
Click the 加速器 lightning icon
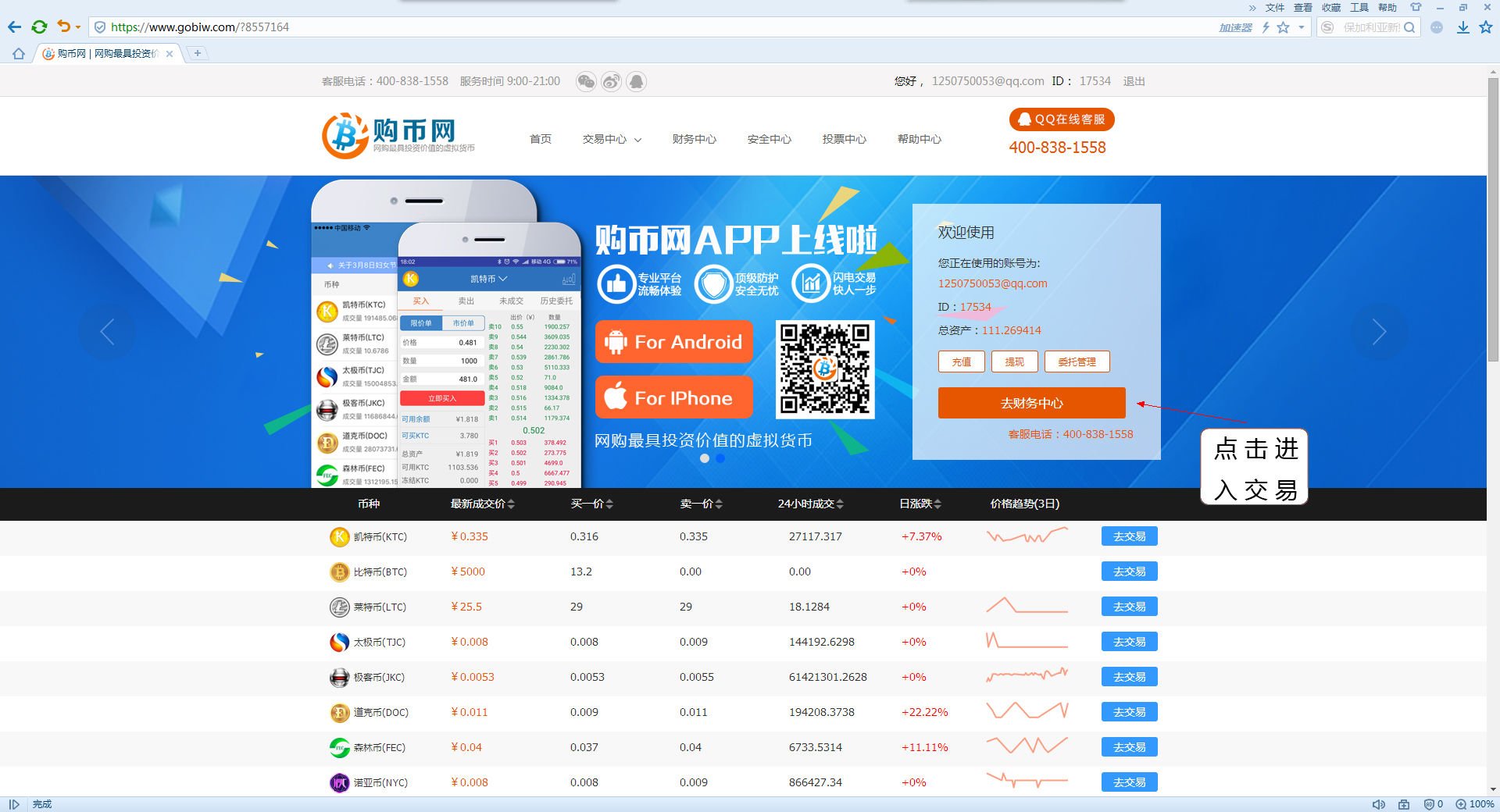tap(1266, 27)
